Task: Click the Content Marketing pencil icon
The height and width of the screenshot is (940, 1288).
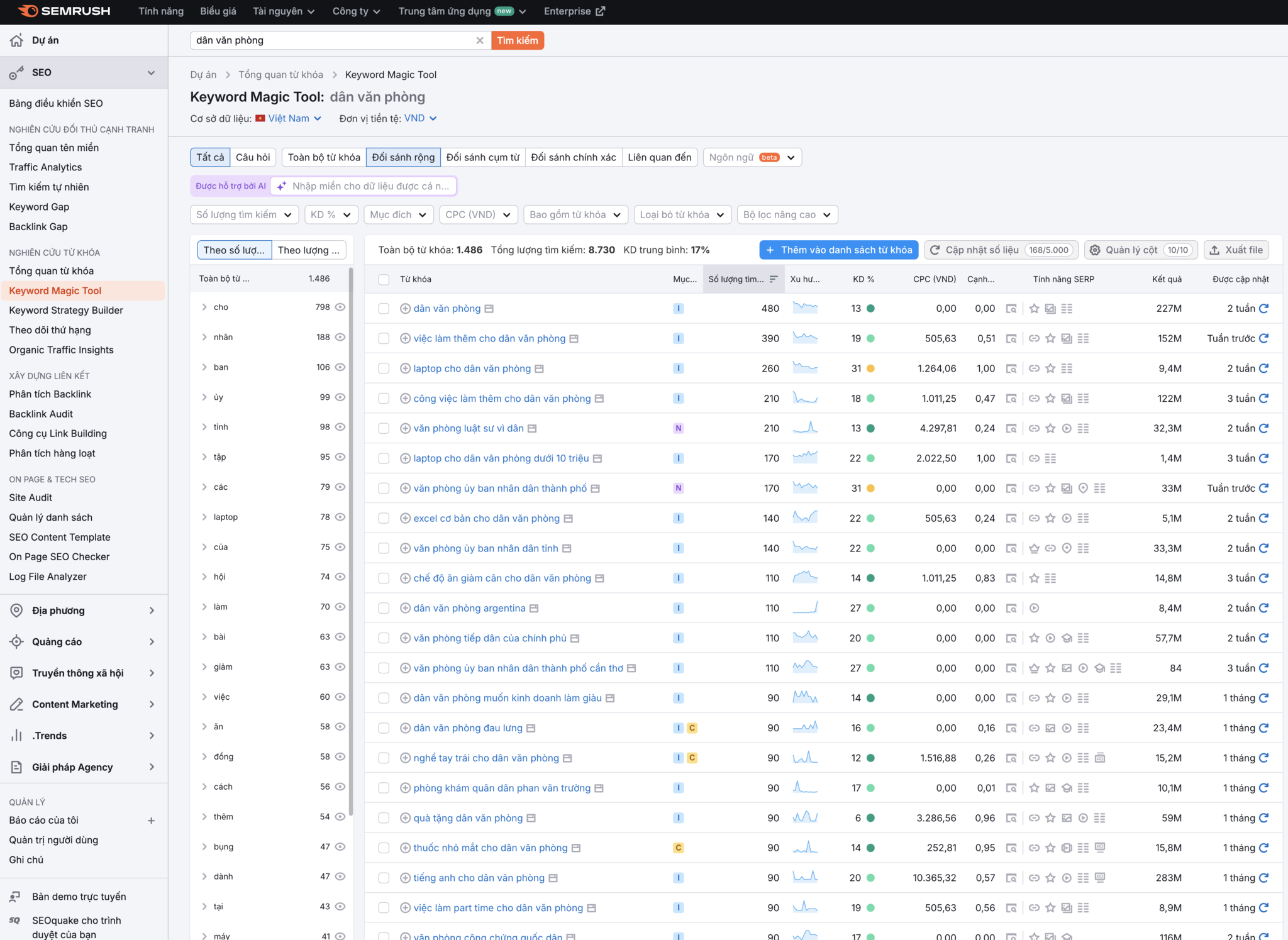Action: 17,705
